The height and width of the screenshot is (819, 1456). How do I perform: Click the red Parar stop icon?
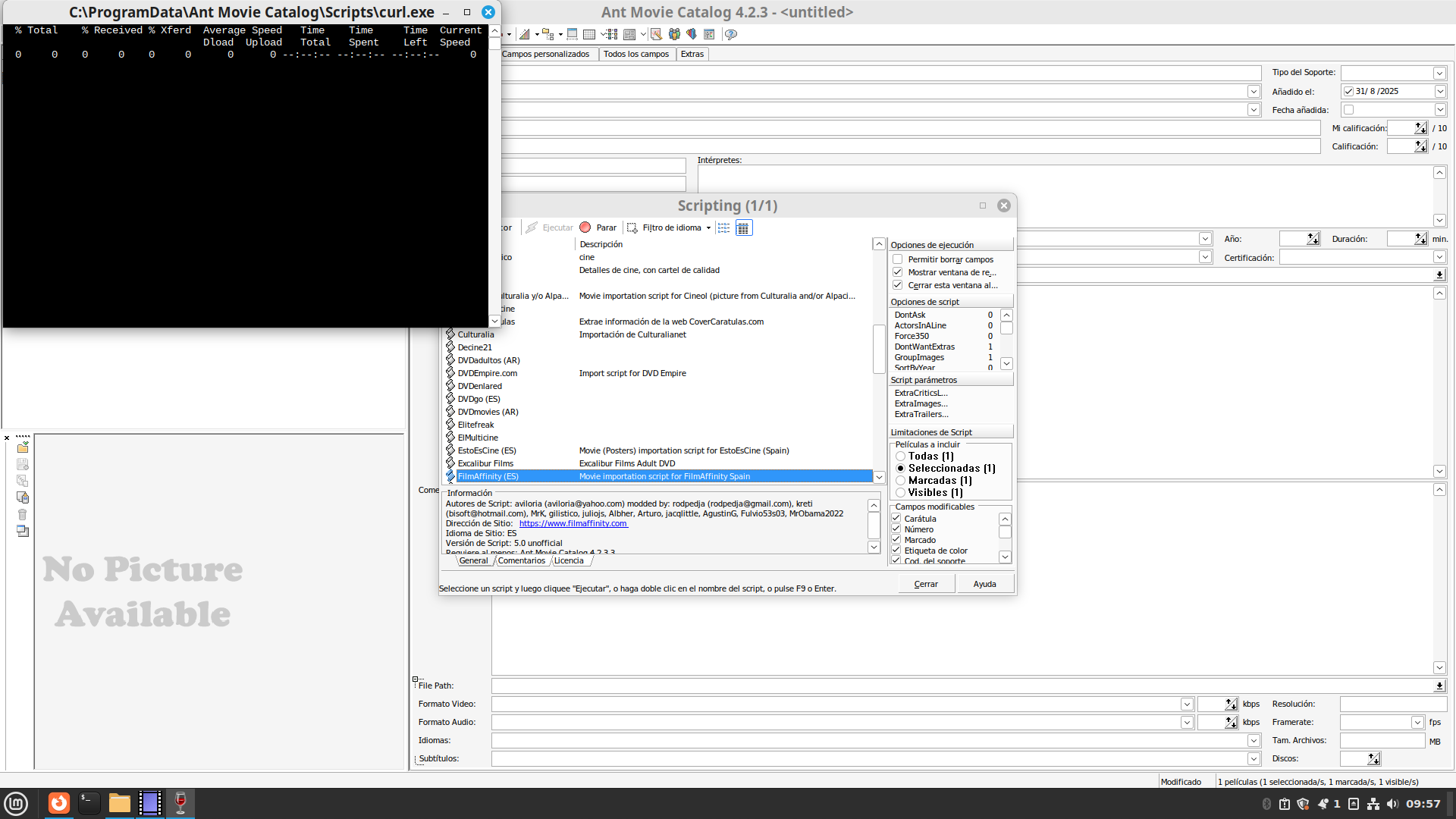[585, 227]
